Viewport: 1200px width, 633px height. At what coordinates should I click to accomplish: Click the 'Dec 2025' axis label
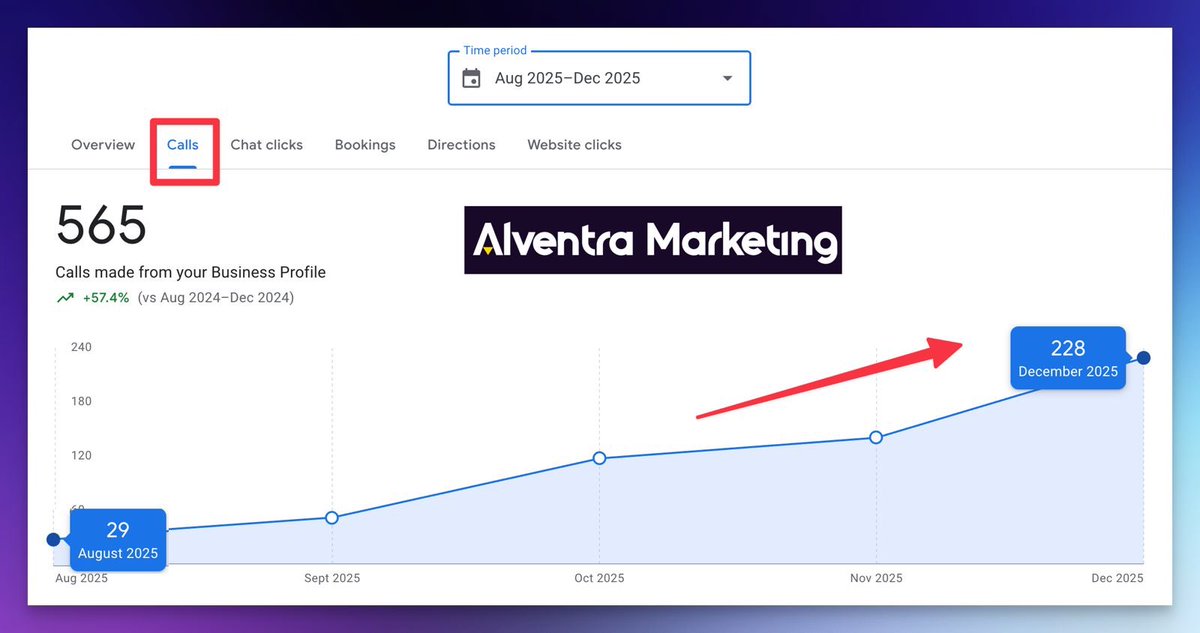(x=1117, y=578)
